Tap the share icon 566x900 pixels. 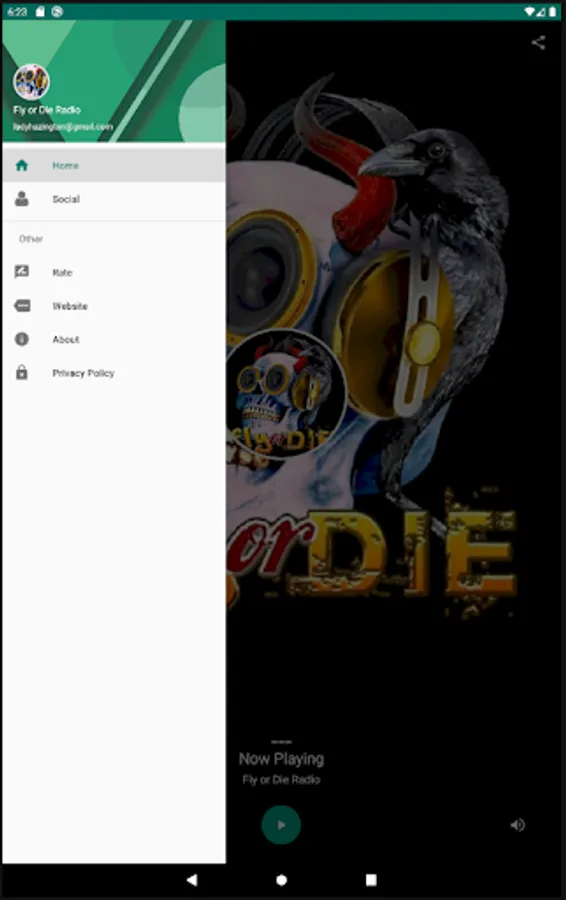pos(538,42)
